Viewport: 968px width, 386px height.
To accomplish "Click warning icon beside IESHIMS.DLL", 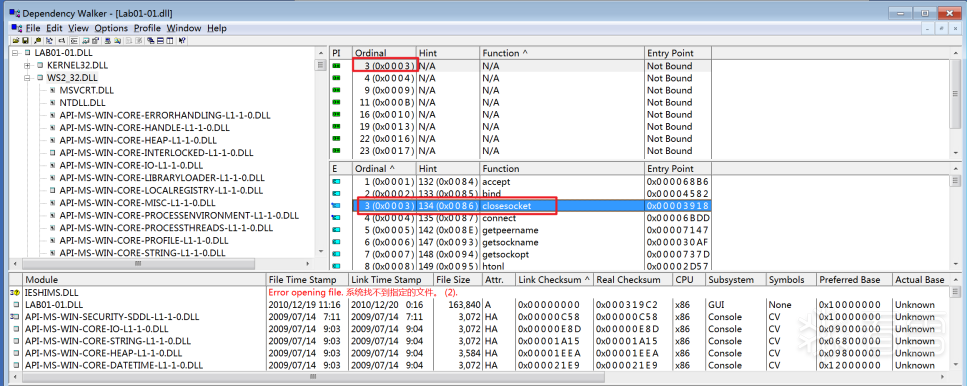I will click(15, 292).
